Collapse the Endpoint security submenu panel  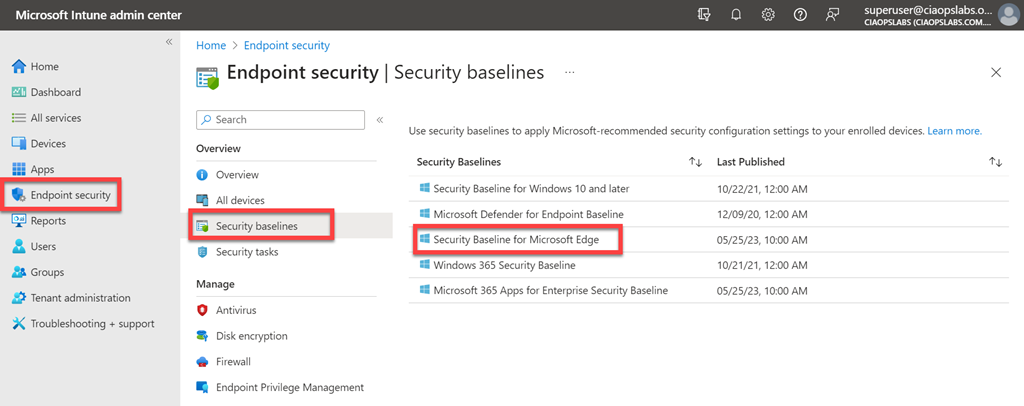click(380, 120)
